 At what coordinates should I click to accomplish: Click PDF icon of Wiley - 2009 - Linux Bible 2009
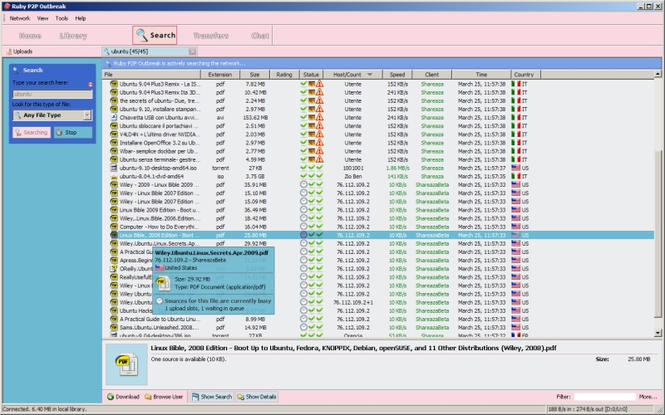click(x=114, y=185)
